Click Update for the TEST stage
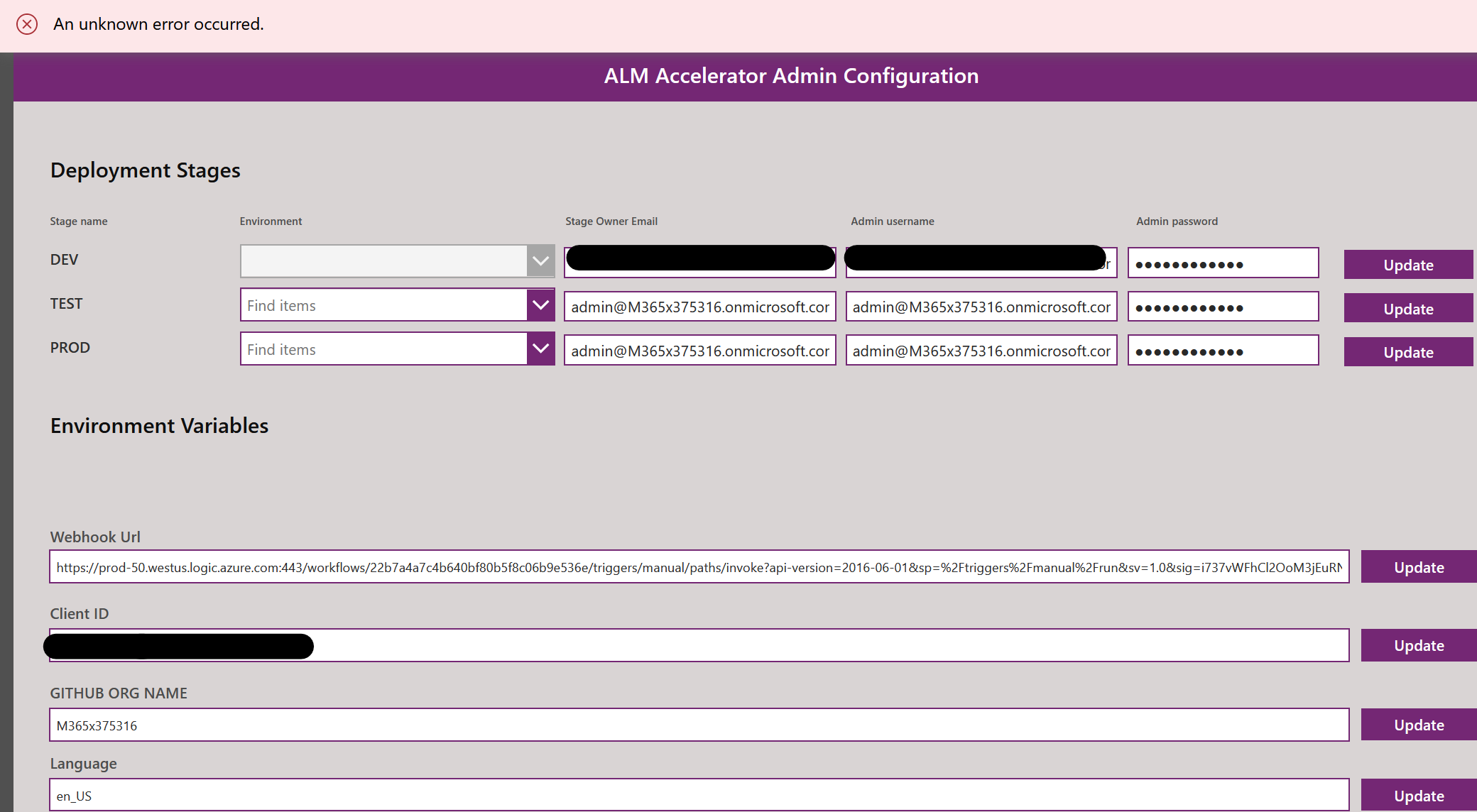 (1408, 308)
